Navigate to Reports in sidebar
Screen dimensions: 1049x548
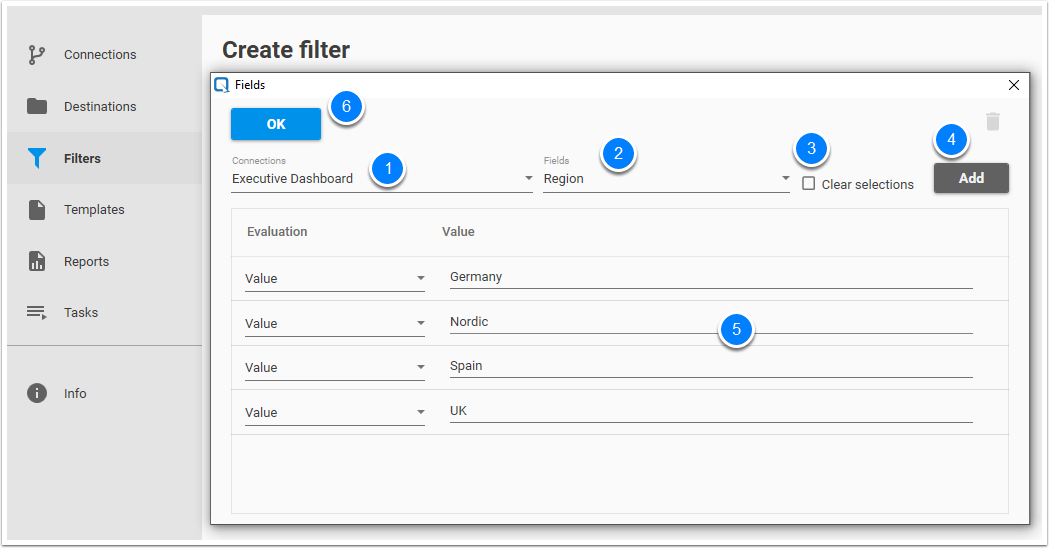[104, 261]
